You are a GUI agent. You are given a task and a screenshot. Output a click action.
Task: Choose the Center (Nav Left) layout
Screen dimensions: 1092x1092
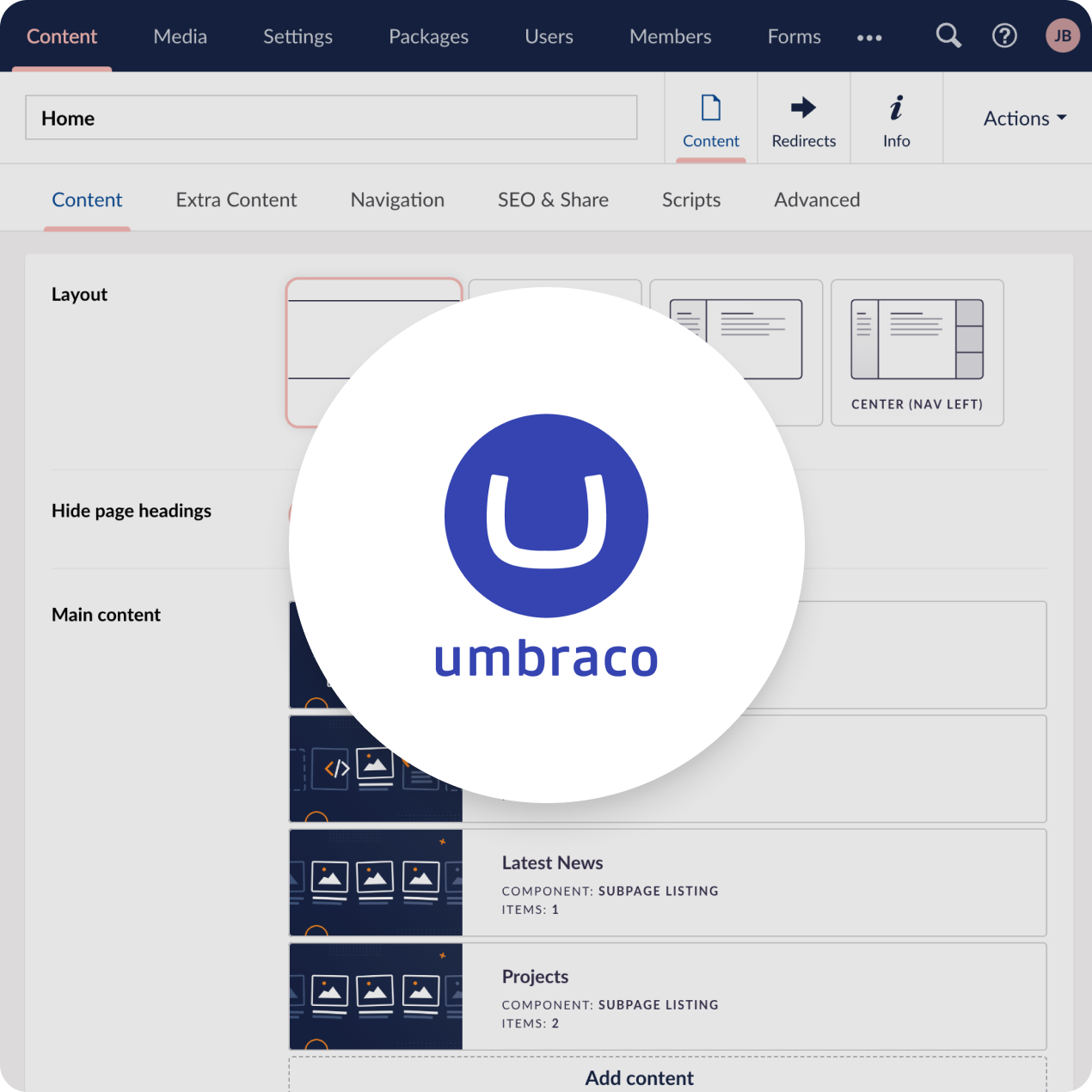(917, 353)
